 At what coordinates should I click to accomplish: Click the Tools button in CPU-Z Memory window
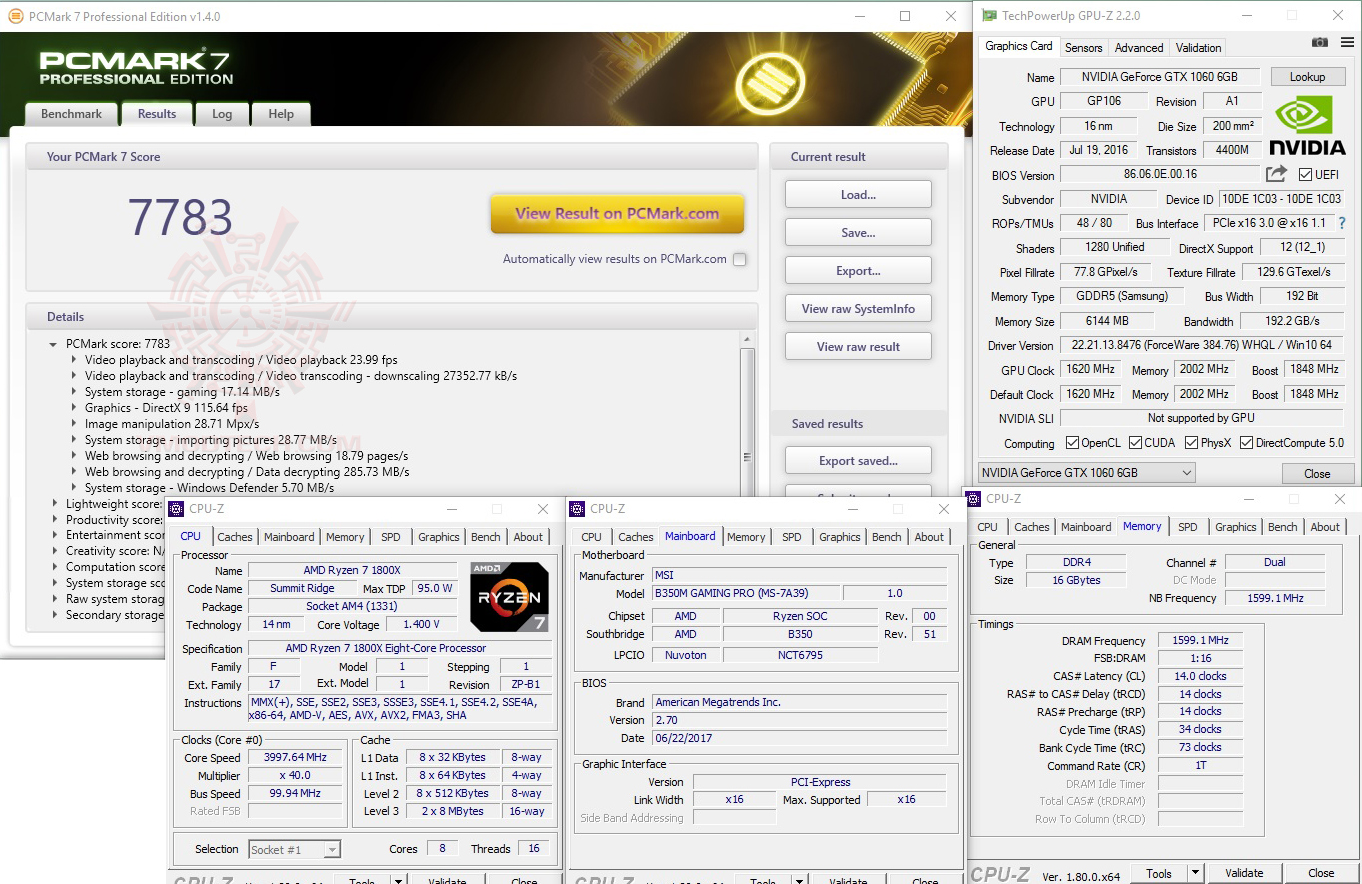pos(1159,873)
